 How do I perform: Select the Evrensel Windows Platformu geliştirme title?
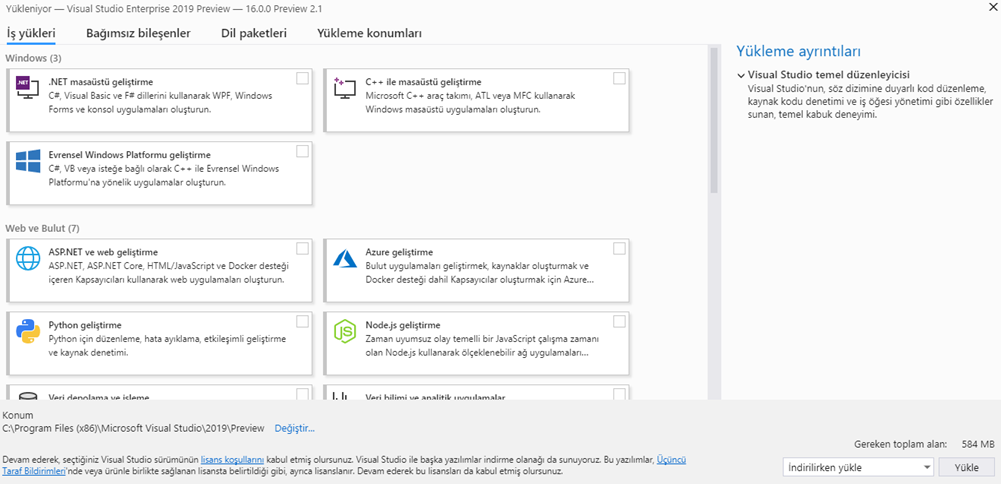click(130, 155)
